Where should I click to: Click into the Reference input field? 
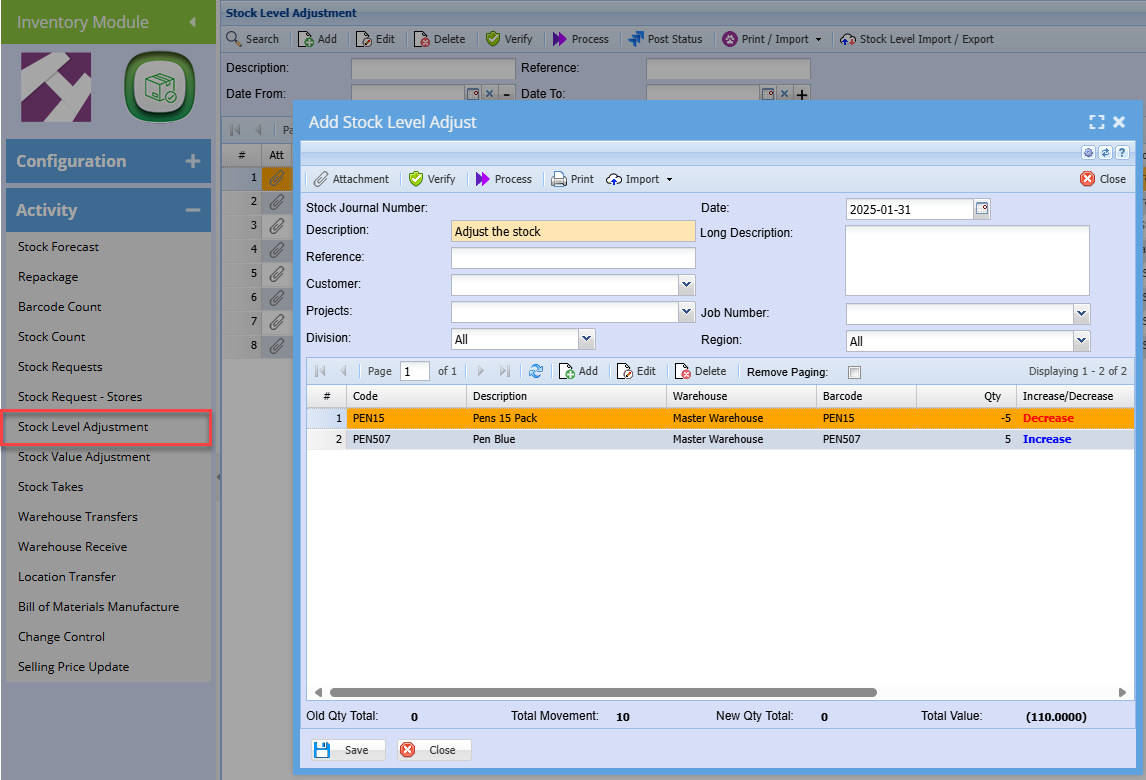tap(572, 258)
